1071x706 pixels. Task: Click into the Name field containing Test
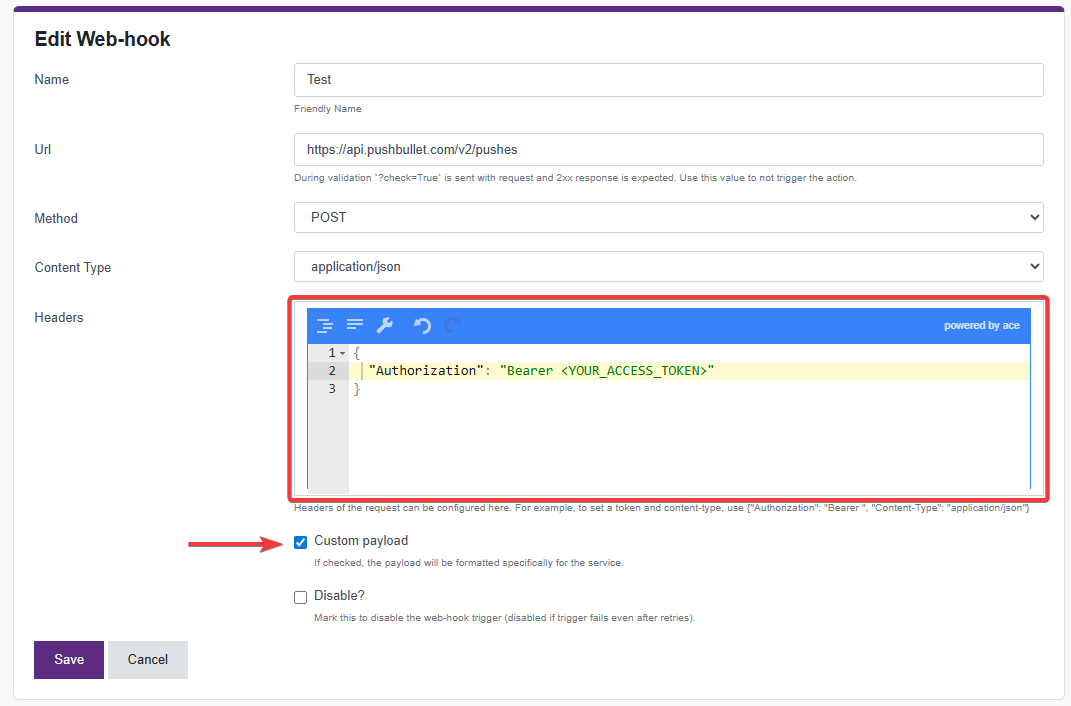coord(668,80)
